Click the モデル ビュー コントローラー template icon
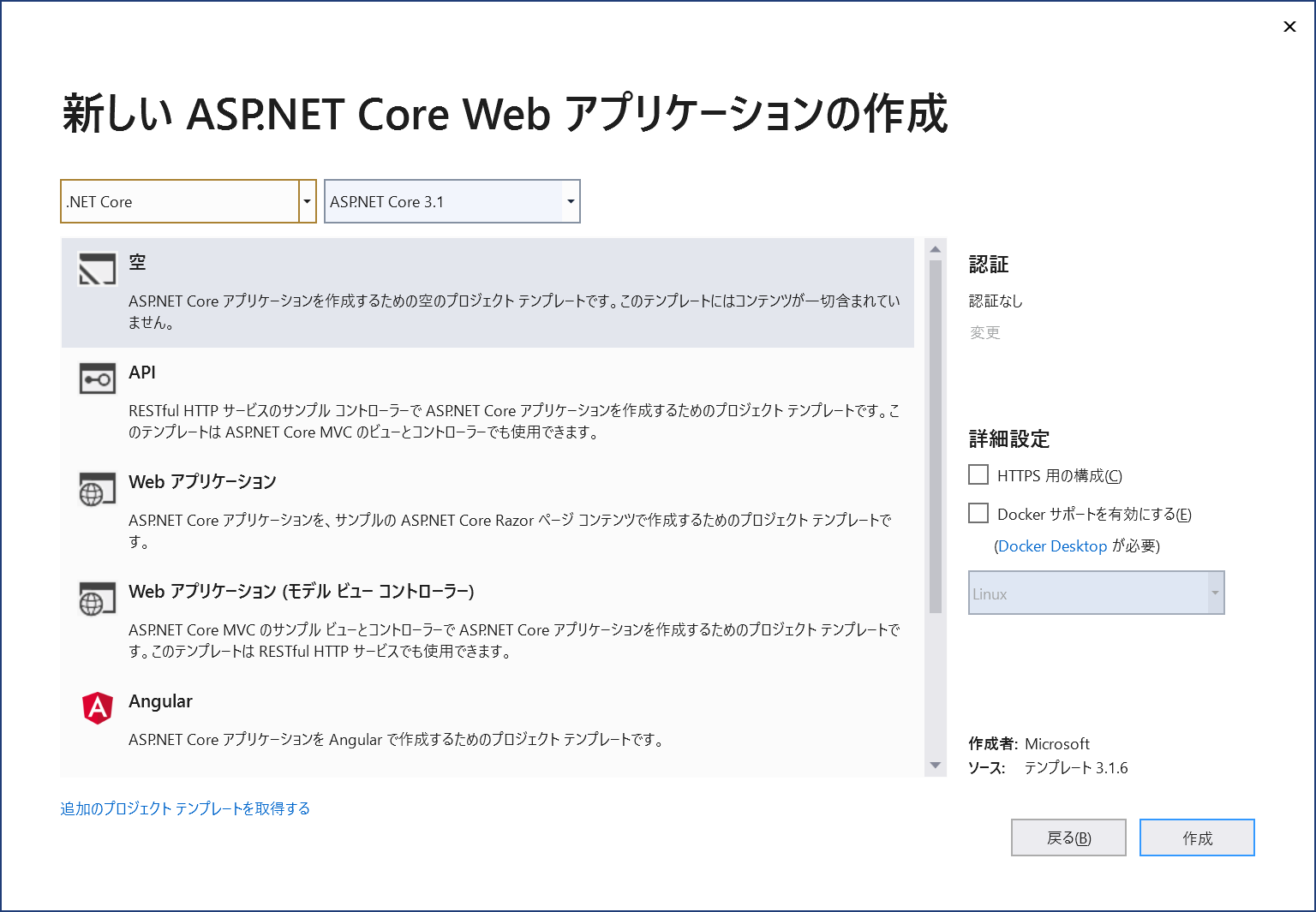This screenshot has width=1316, height=912. click(x=97, y=599)
